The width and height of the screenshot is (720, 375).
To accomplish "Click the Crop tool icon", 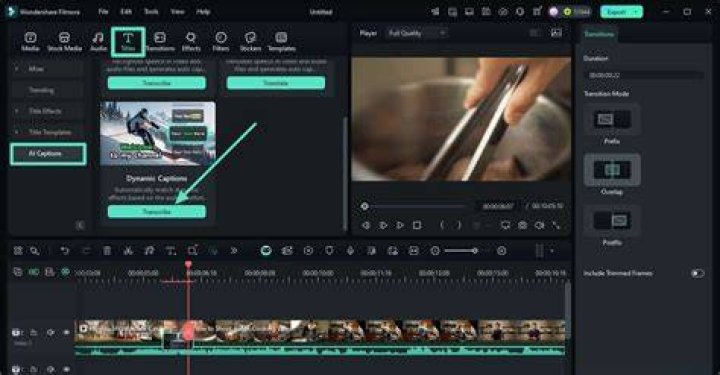I will pyautogui.click(x=192, y=251).
